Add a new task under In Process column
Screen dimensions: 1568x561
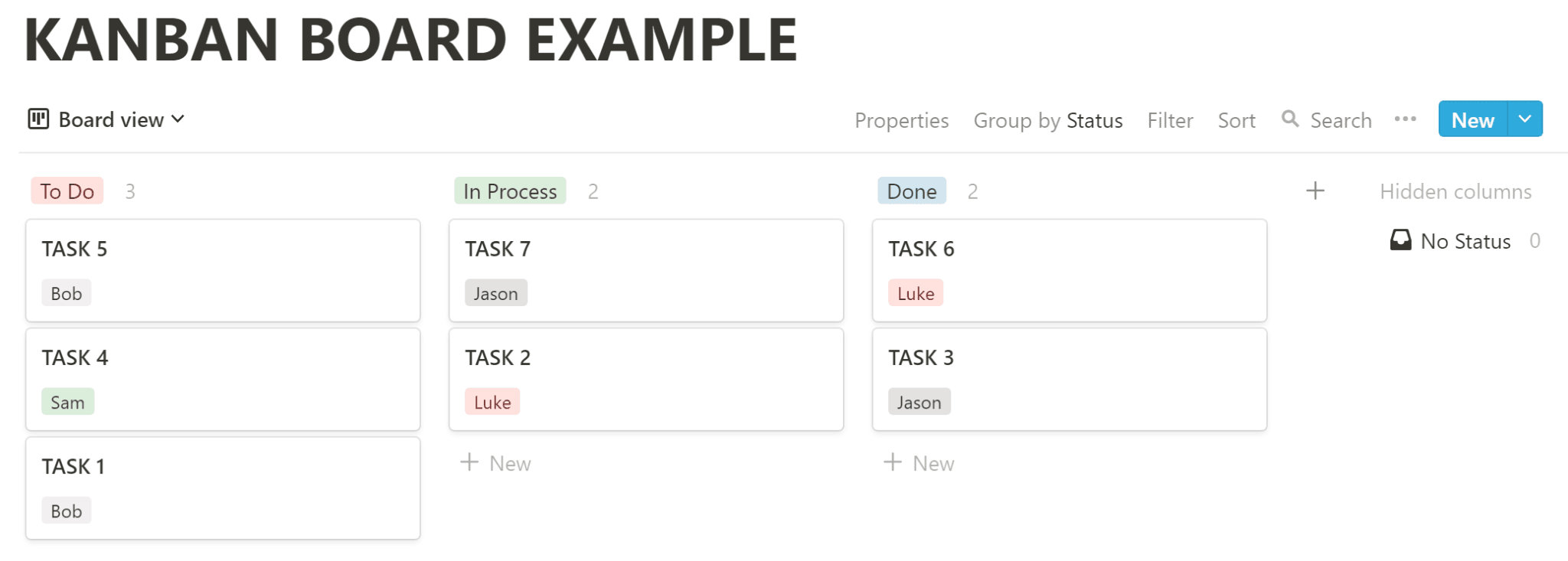click(496, 462)
